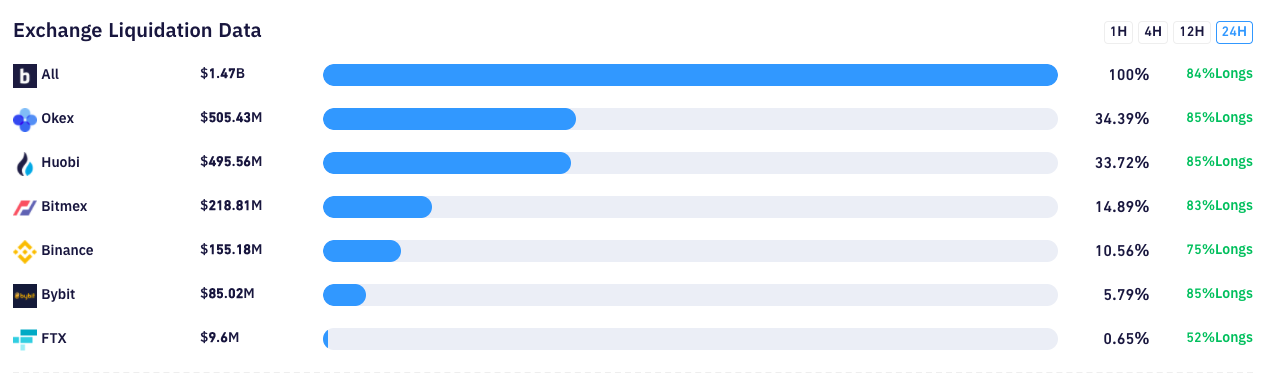1277x373 pixels.
Task: Open the Huobi exchange name link
Action: tap(60, 162)
